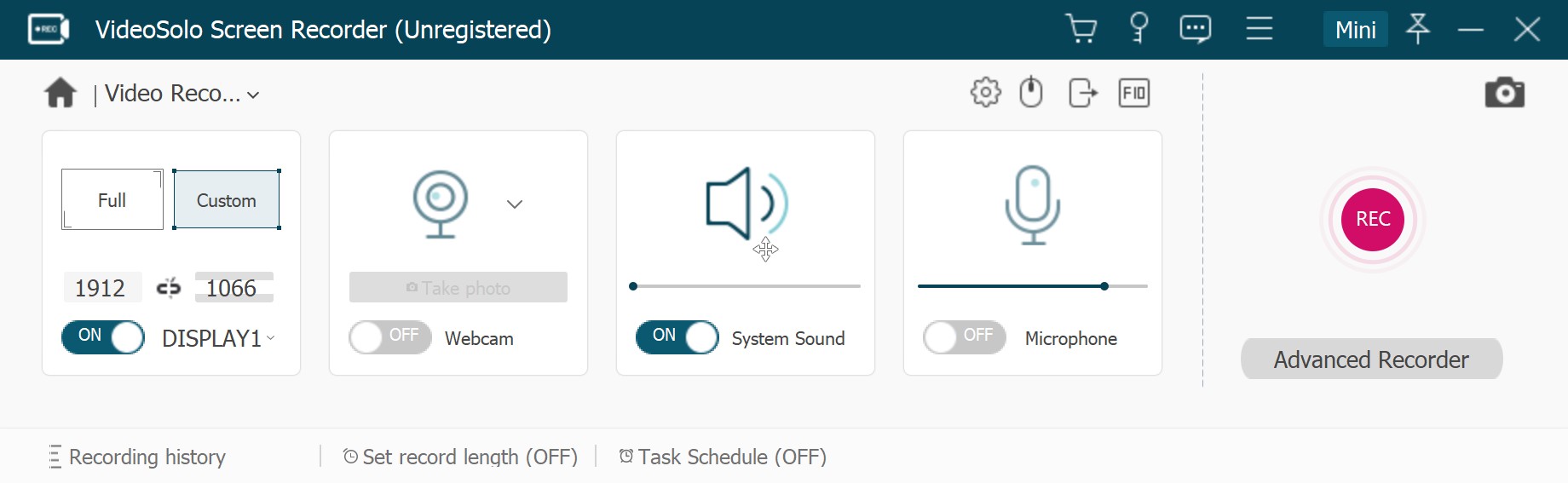Switch to Mini mode
Viewport: 1568px width, 483px height.
click(x=1355, y=30)
